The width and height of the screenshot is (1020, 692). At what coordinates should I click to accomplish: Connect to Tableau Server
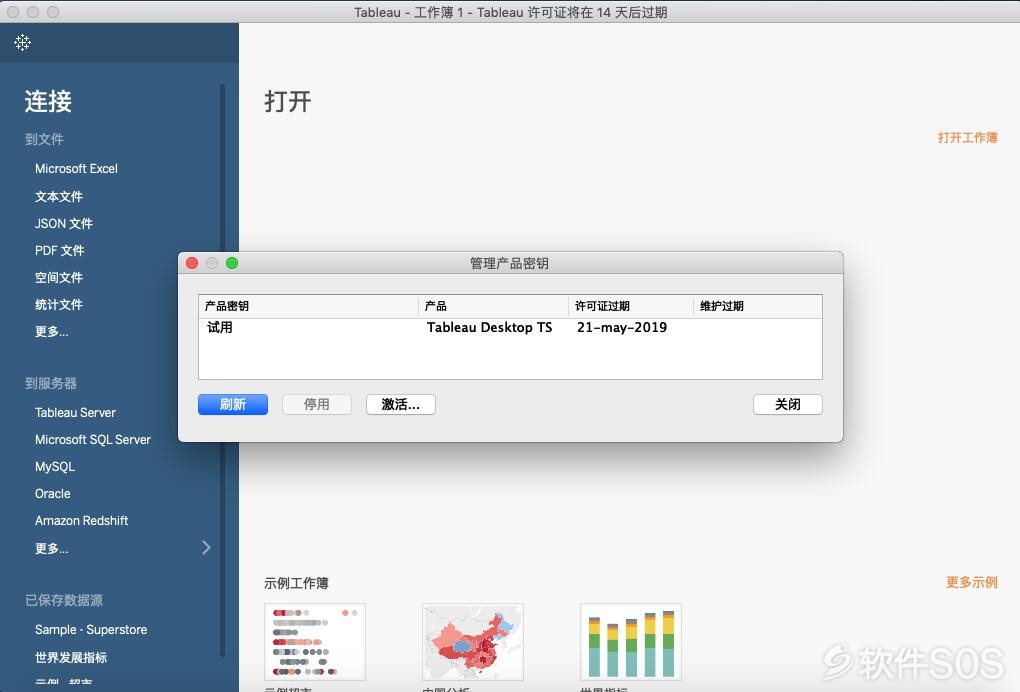[75, 412]
